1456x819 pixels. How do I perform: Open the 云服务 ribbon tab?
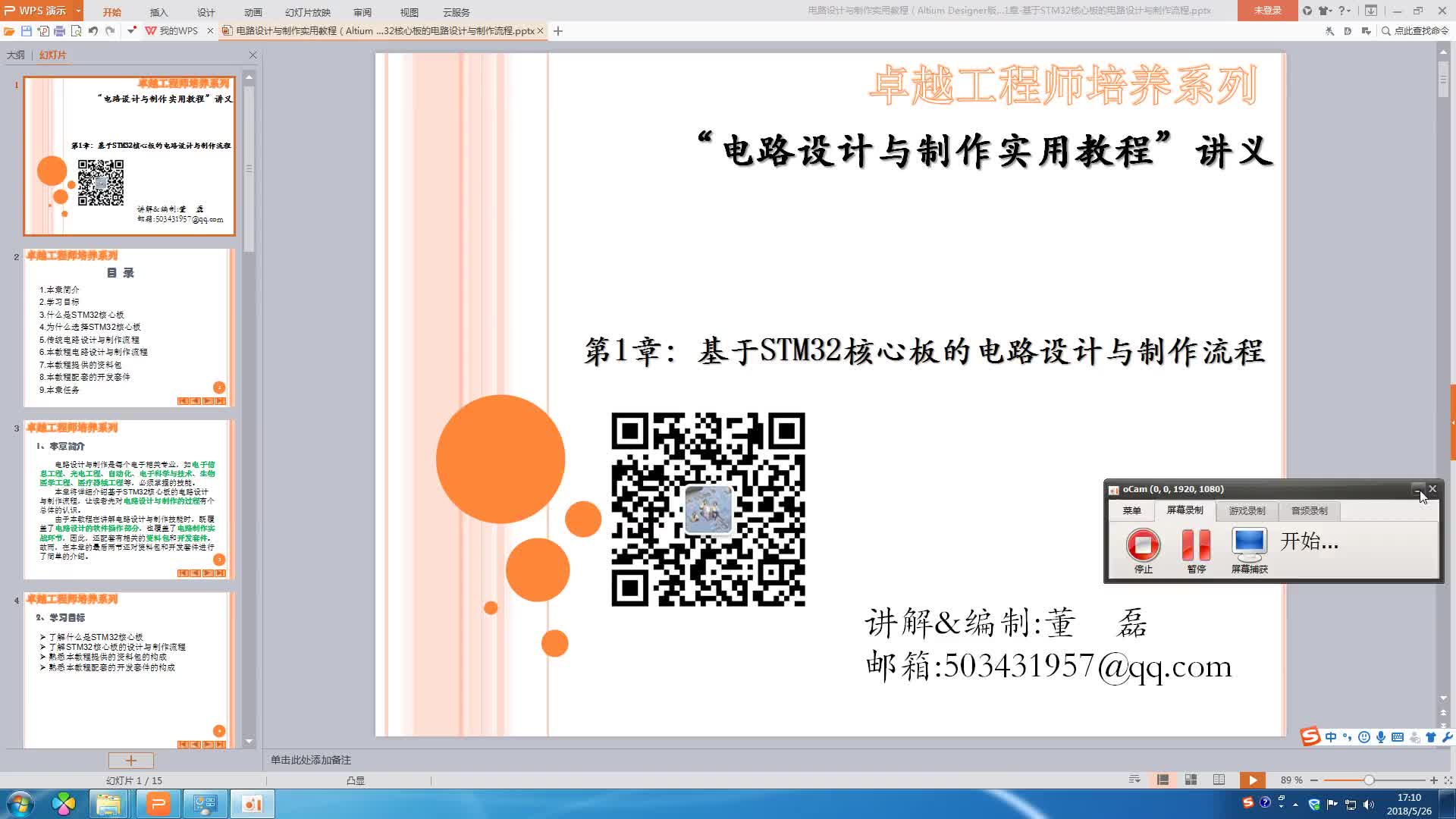457,12
